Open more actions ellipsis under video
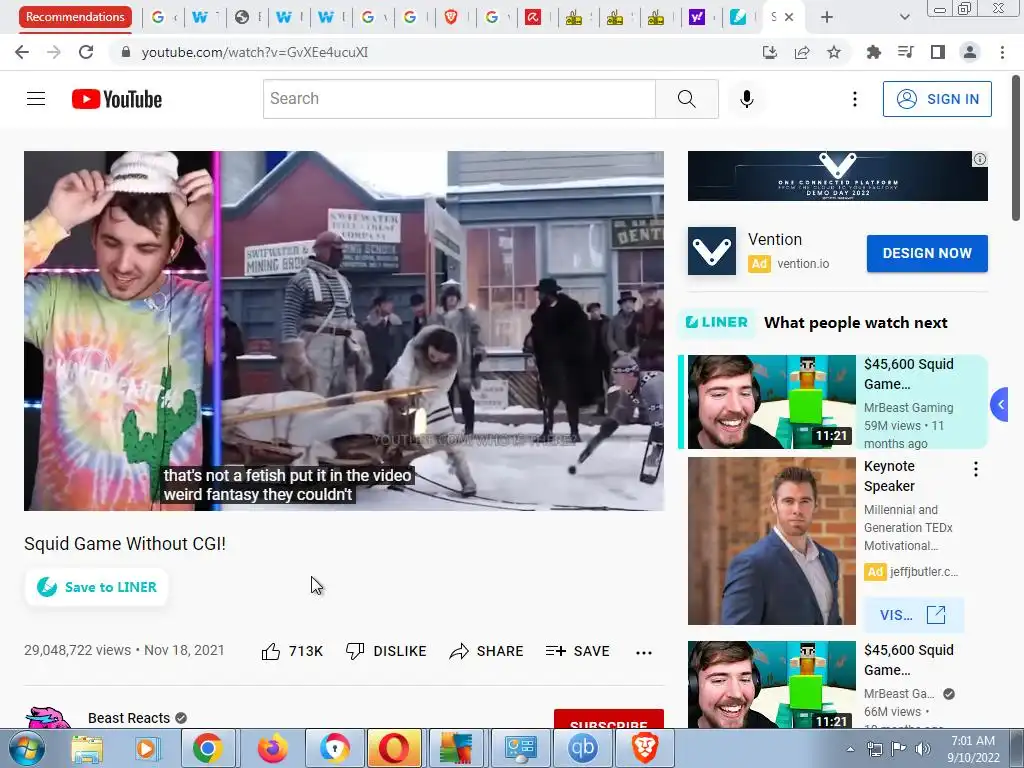 [x=644, y=652]
